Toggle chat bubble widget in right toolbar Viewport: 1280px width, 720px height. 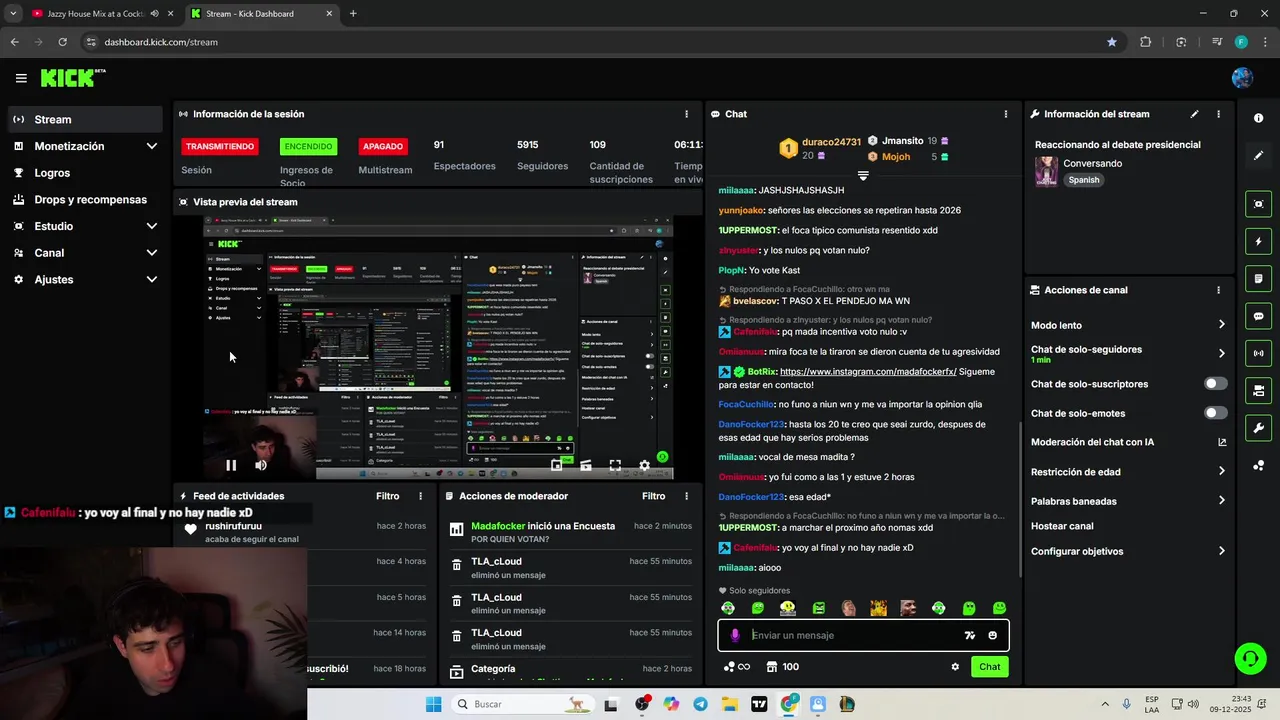(1258, 316)
